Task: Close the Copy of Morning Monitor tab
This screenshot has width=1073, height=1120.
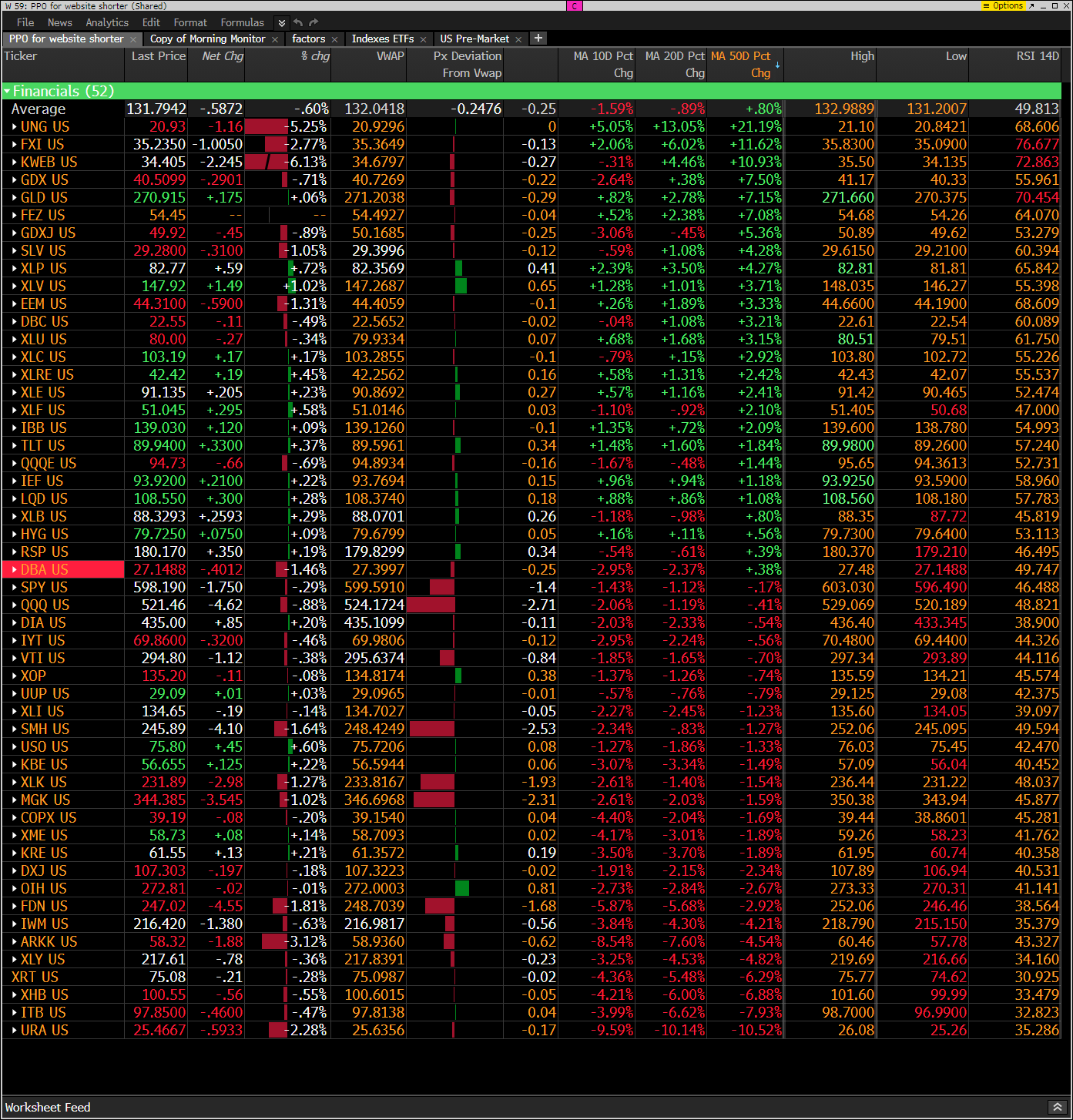Action: [275, 39]
